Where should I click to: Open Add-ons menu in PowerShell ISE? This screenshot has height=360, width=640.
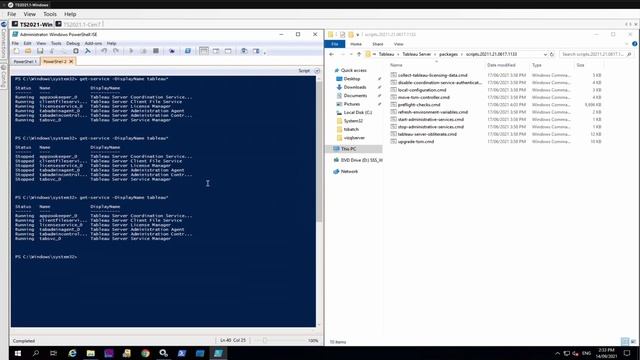coord(93,43)
